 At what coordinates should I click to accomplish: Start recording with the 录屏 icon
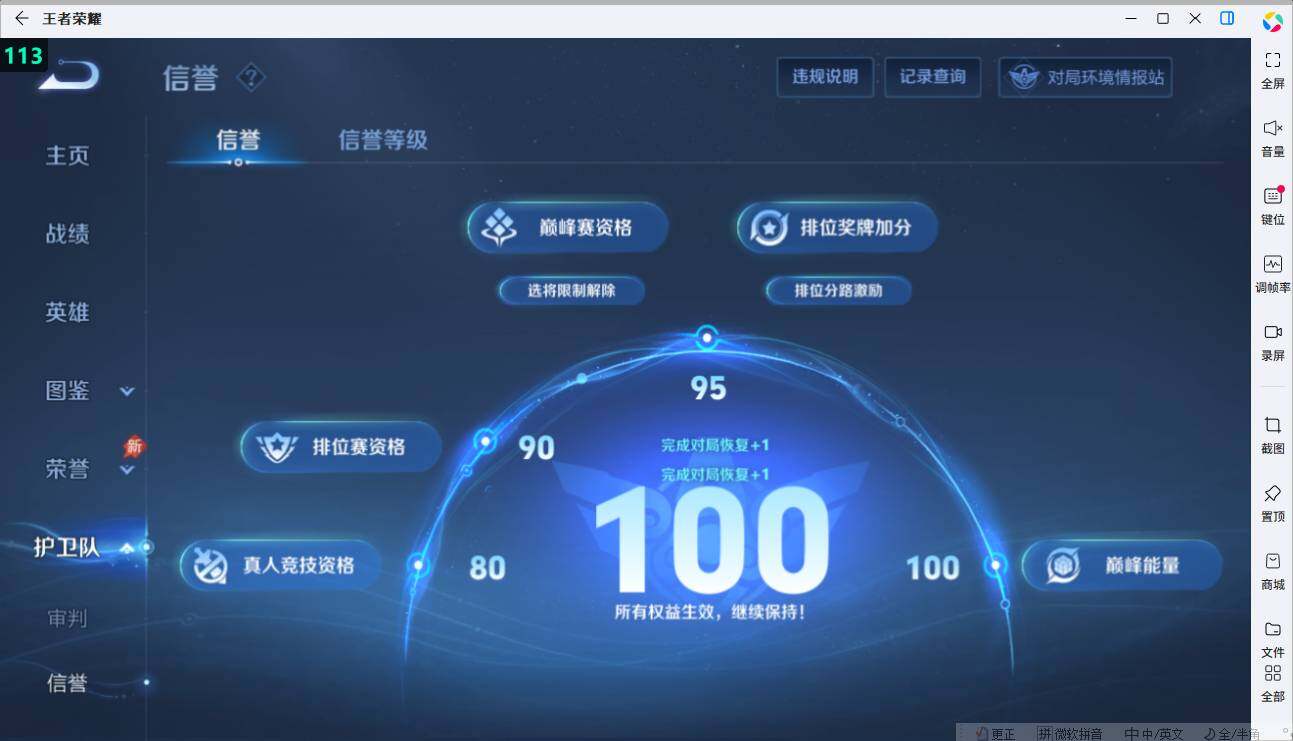tap(1272, 339)
